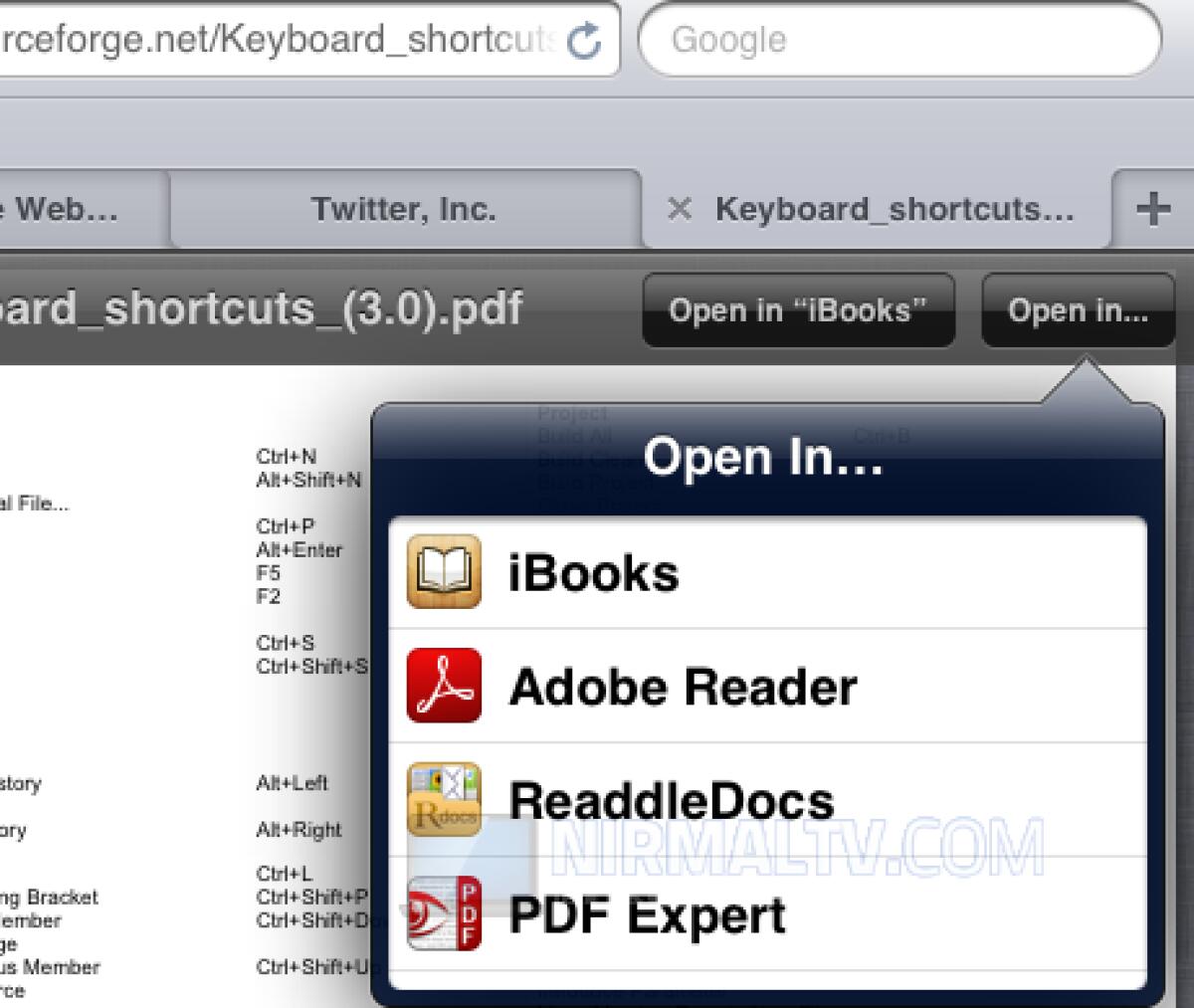Open the PDF using the iBooks app icon
1194x1008 pixels.
[x=443, y=572]
